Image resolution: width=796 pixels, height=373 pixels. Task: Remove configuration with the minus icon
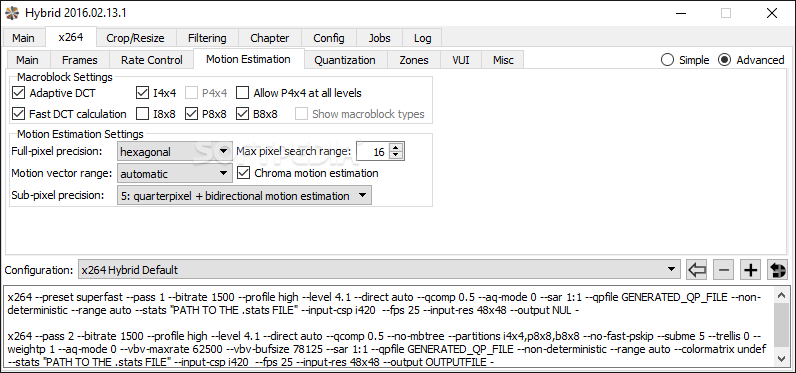(x=723, y=270)
